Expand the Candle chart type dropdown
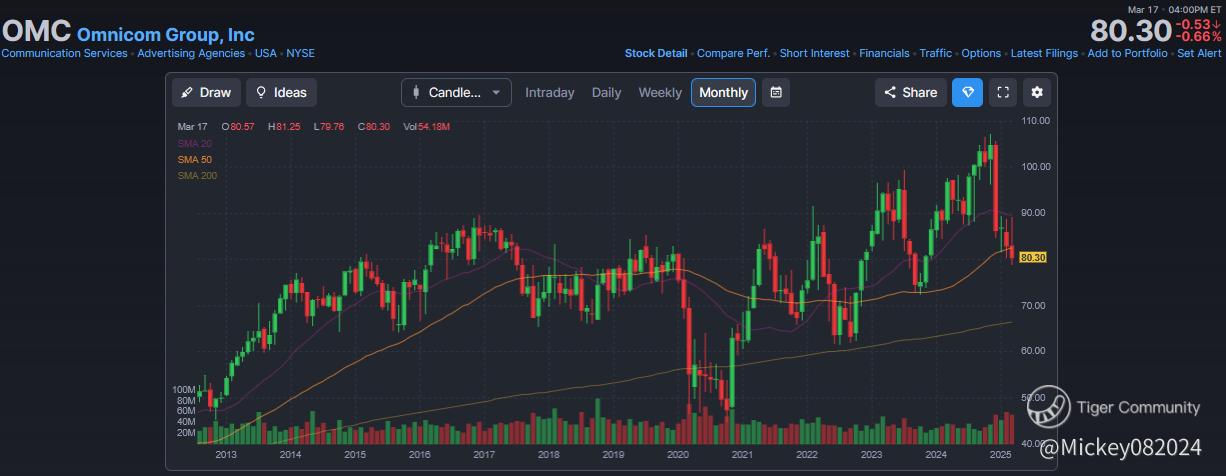This screenshot has width=1226, height=476. tap(456, 92)
